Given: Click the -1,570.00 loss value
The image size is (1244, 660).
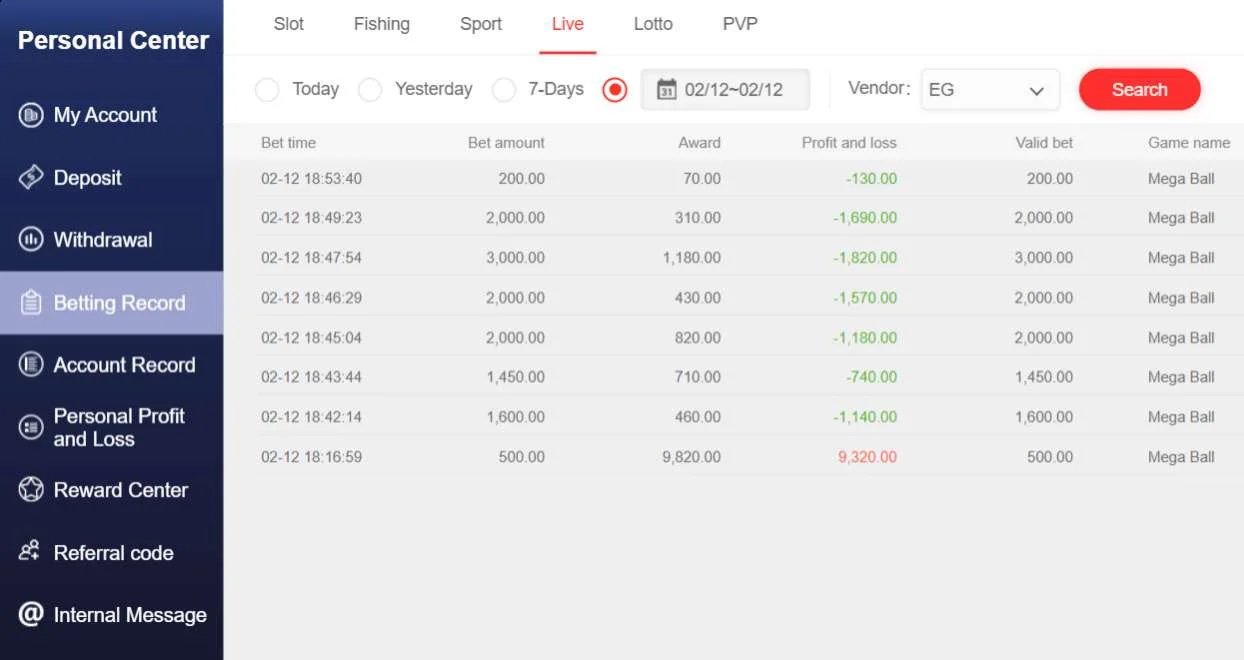Looking at the screenshot, I should (x=865, y=298).
